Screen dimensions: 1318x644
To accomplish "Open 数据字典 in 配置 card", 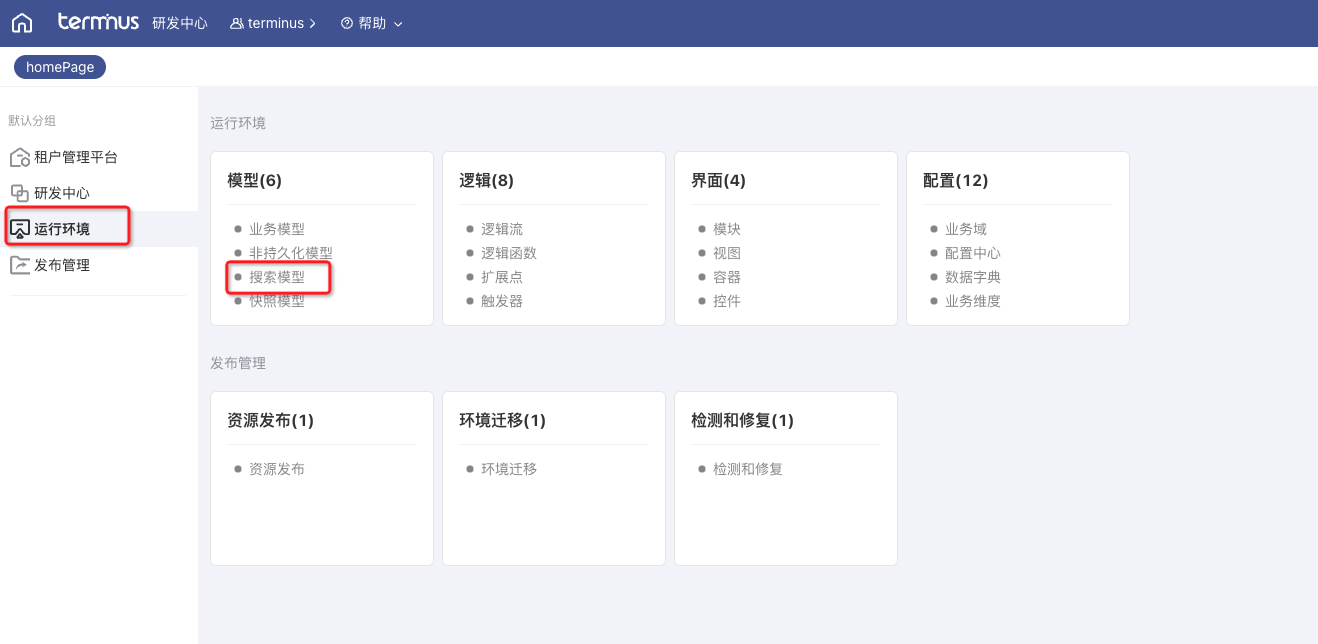I will click(973, 277).
